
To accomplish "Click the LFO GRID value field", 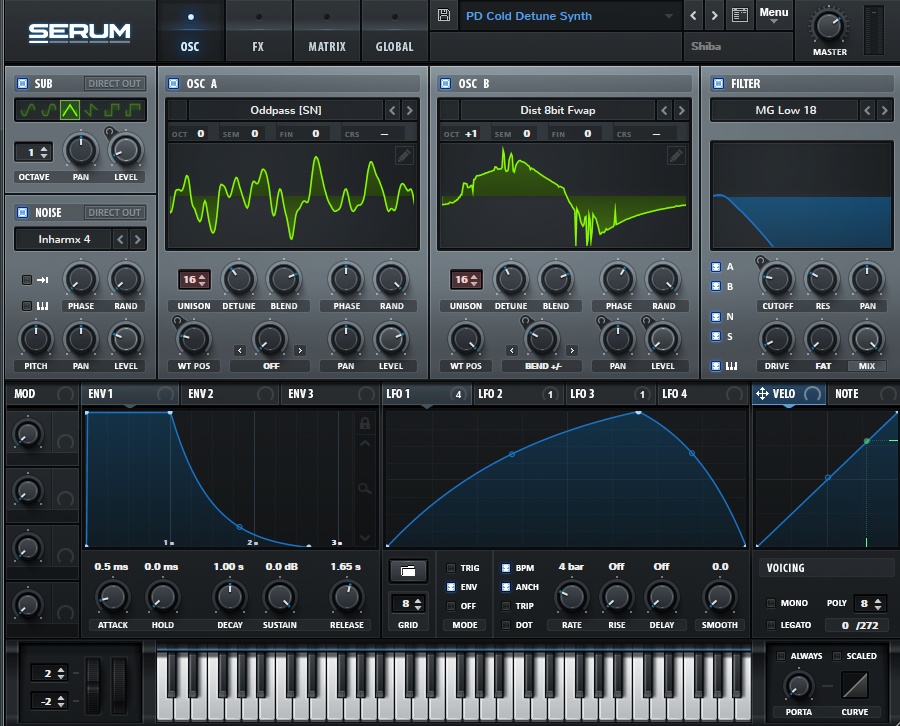I will (408, 604).
